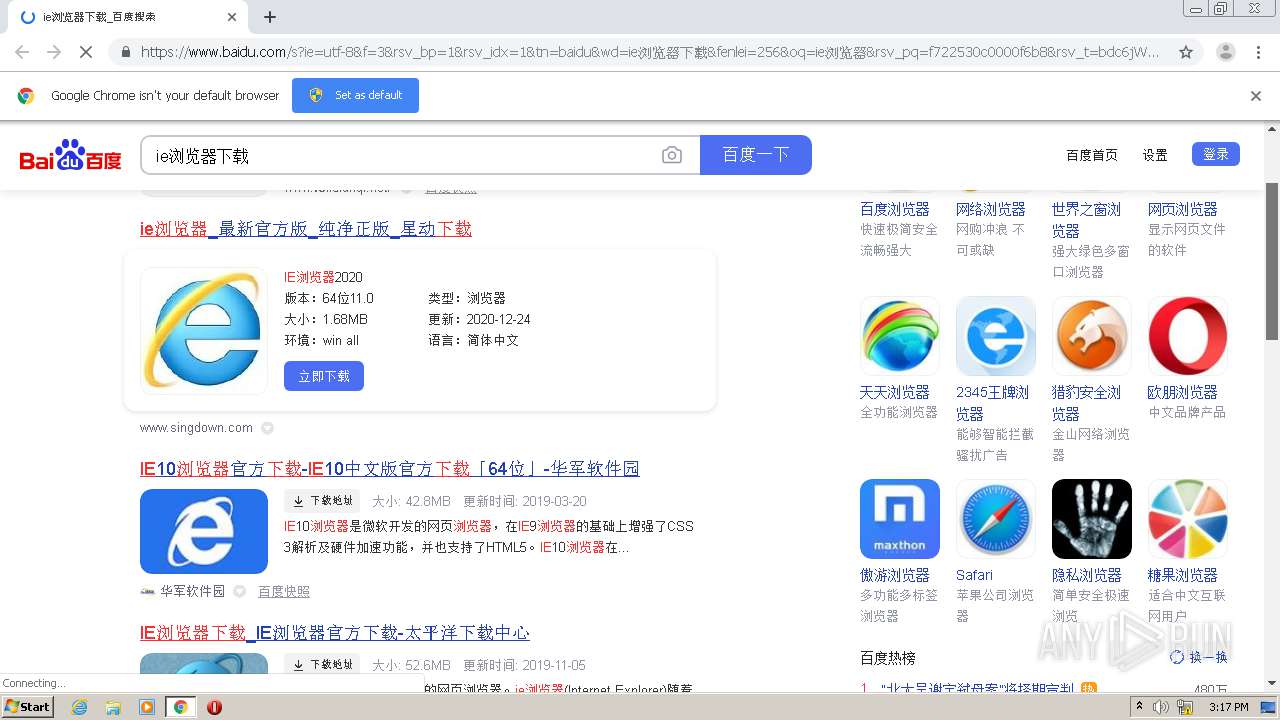Click the page vertical scrollbar
Screen dimensions: 1280x720
tap(1272, 262)
